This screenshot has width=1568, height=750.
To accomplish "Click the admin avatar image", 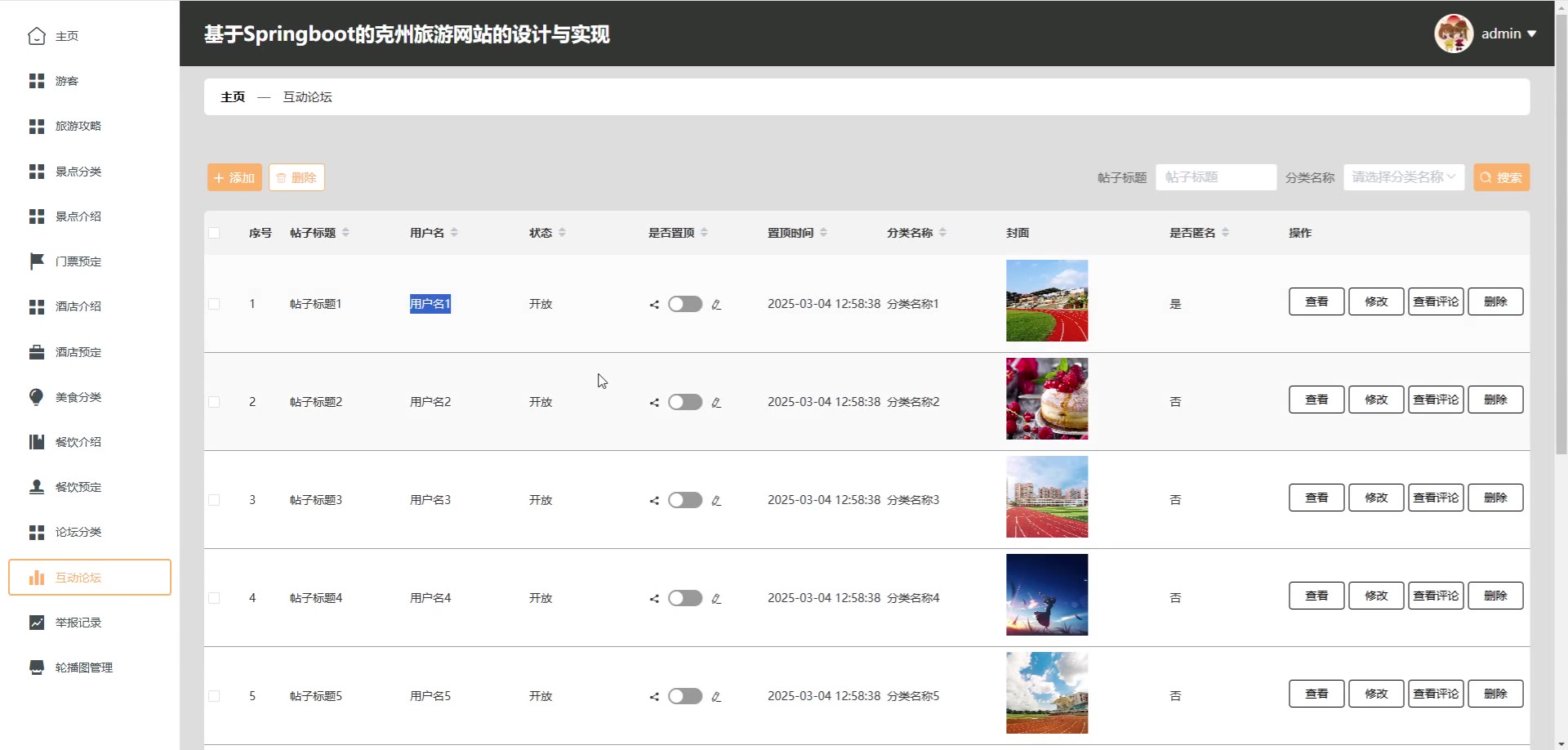I will tap(1453, 33).
